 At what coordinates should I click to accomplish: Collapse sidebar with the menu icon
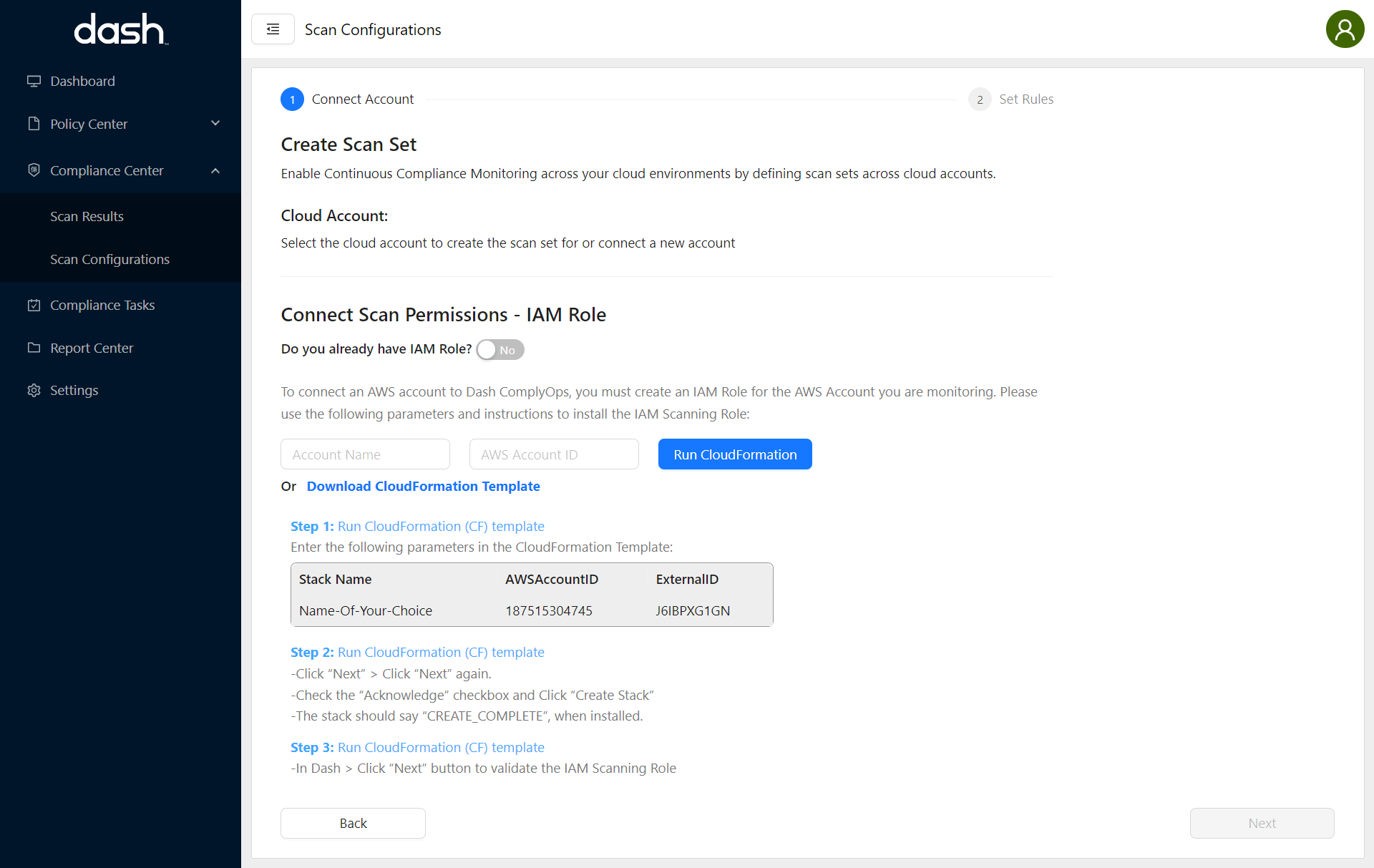(273, 29)
